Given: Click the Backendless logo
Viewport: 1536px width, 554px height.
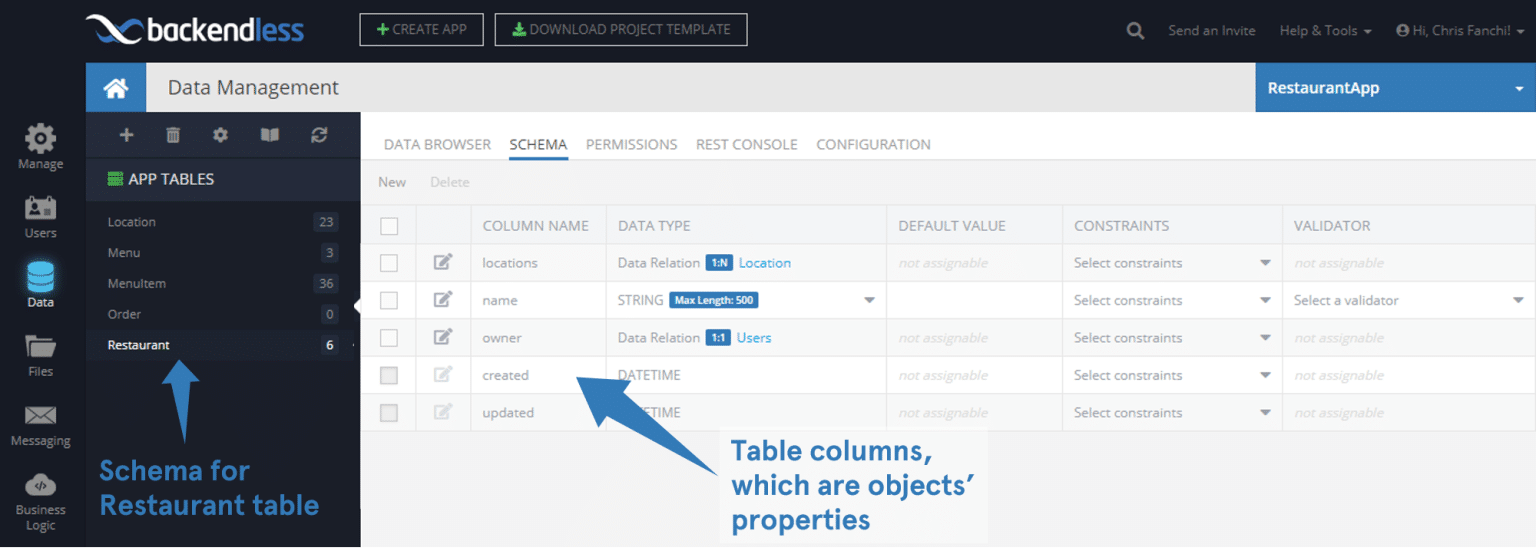Looking at the screenshot, I should pos(195,29).
